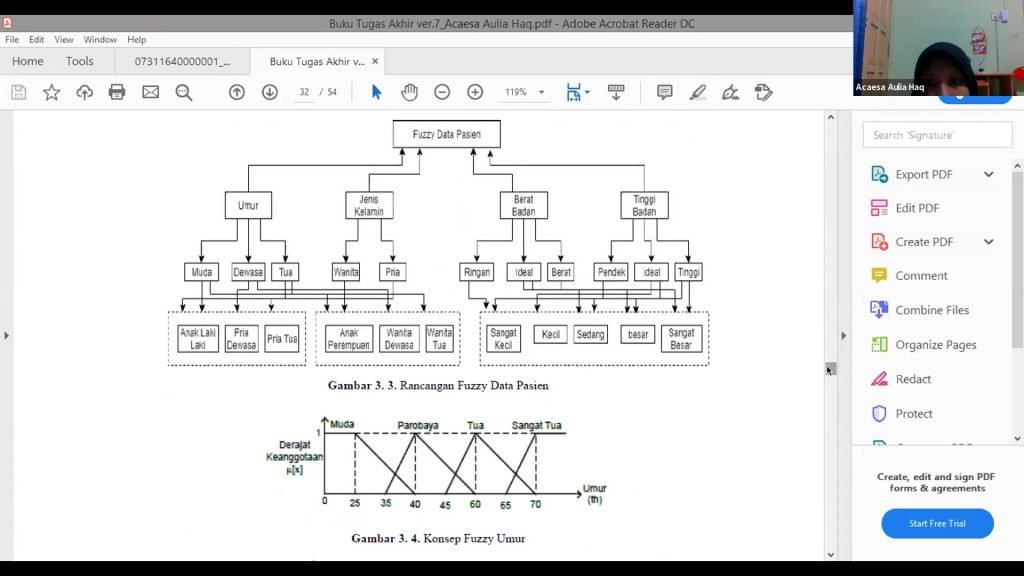
Task: Send file by email envelope icon
Action: 150,92
